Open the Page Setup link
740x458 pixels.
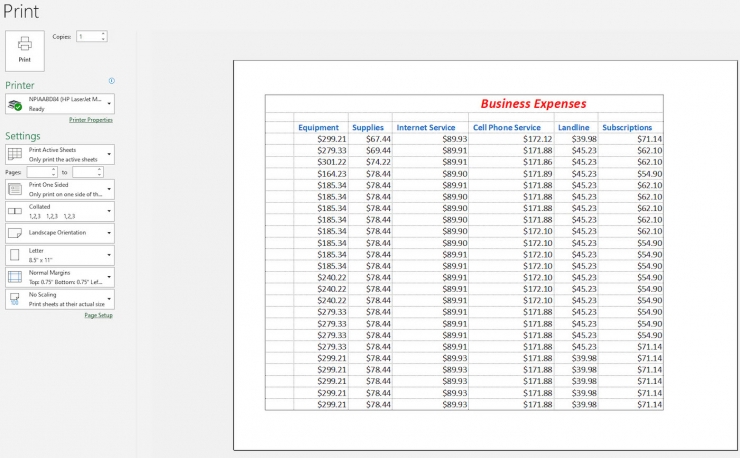tap(98, 315)
